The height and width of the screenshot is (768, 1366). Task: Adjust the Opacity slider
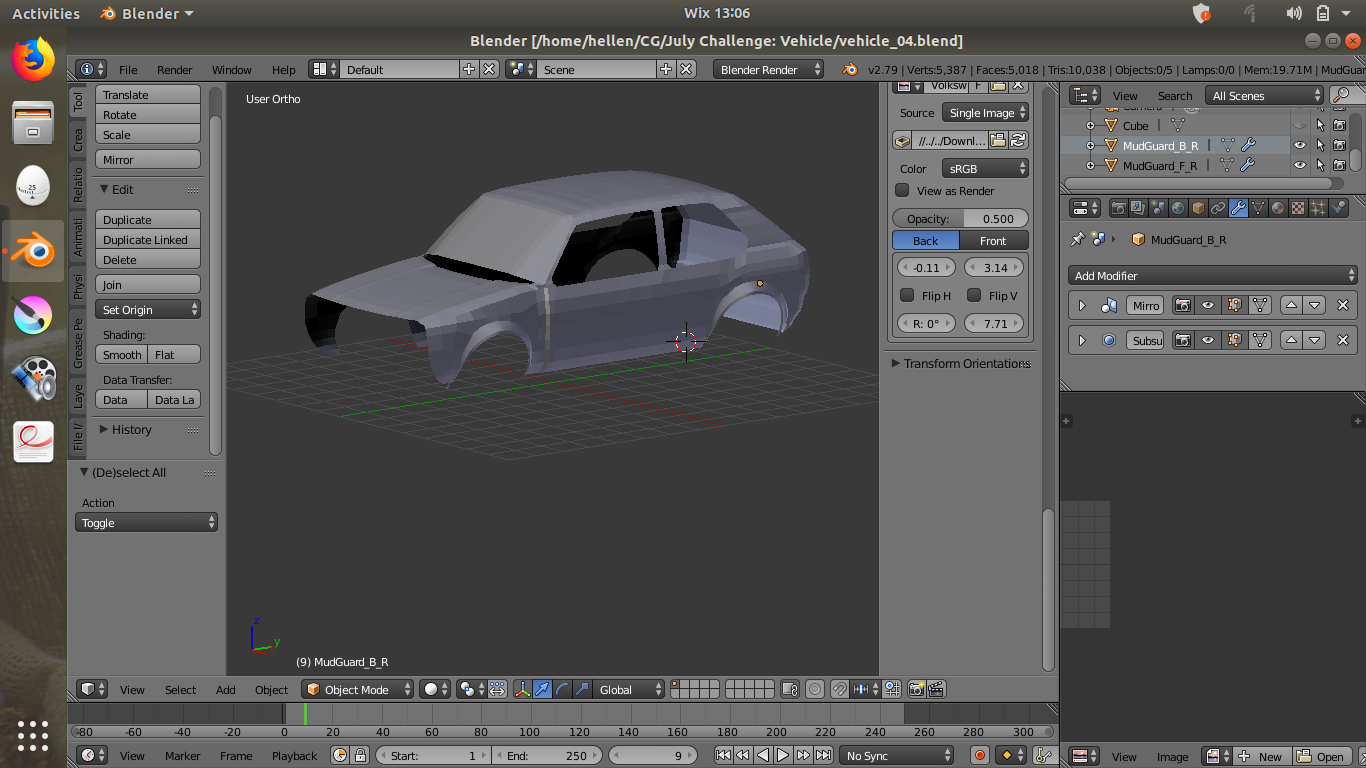coord(960,219)
